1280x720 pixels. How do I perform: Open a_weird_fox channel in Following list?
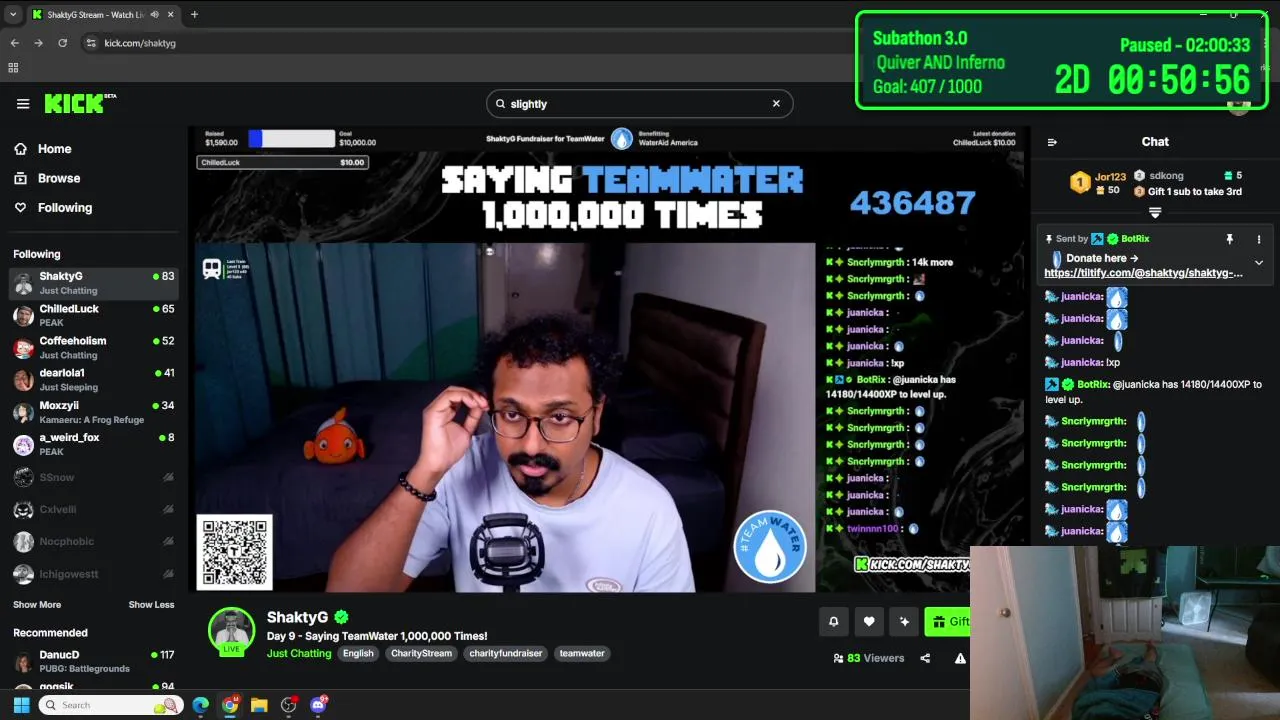point(93,444)
